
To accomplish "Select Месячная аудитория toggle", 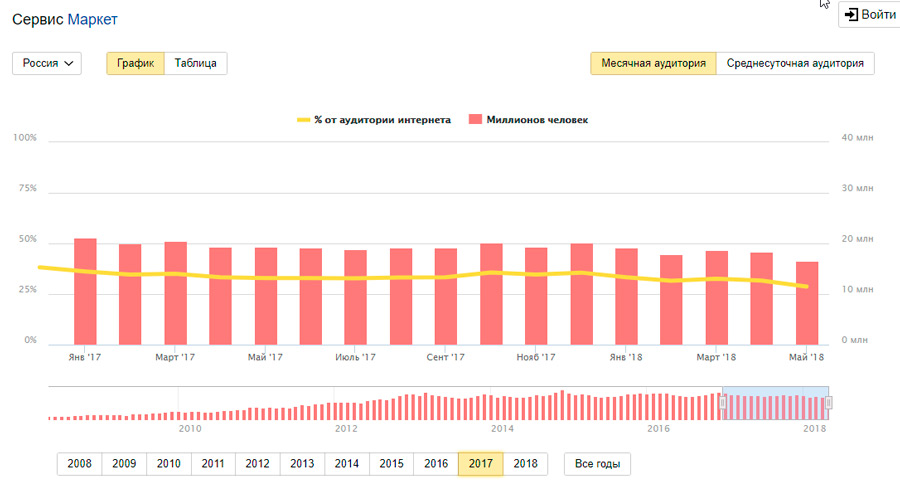I will pyautogui.click(x=653, y=63).
